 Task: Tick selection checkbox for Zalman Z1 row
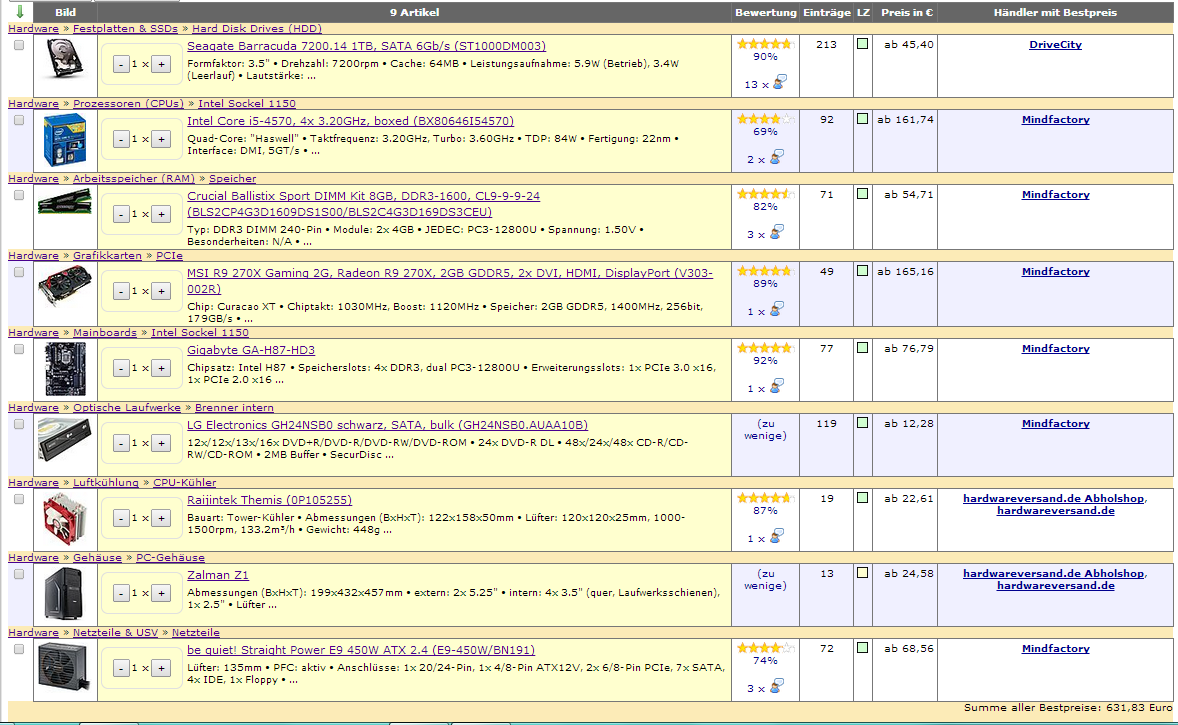(x=19, y=575)
